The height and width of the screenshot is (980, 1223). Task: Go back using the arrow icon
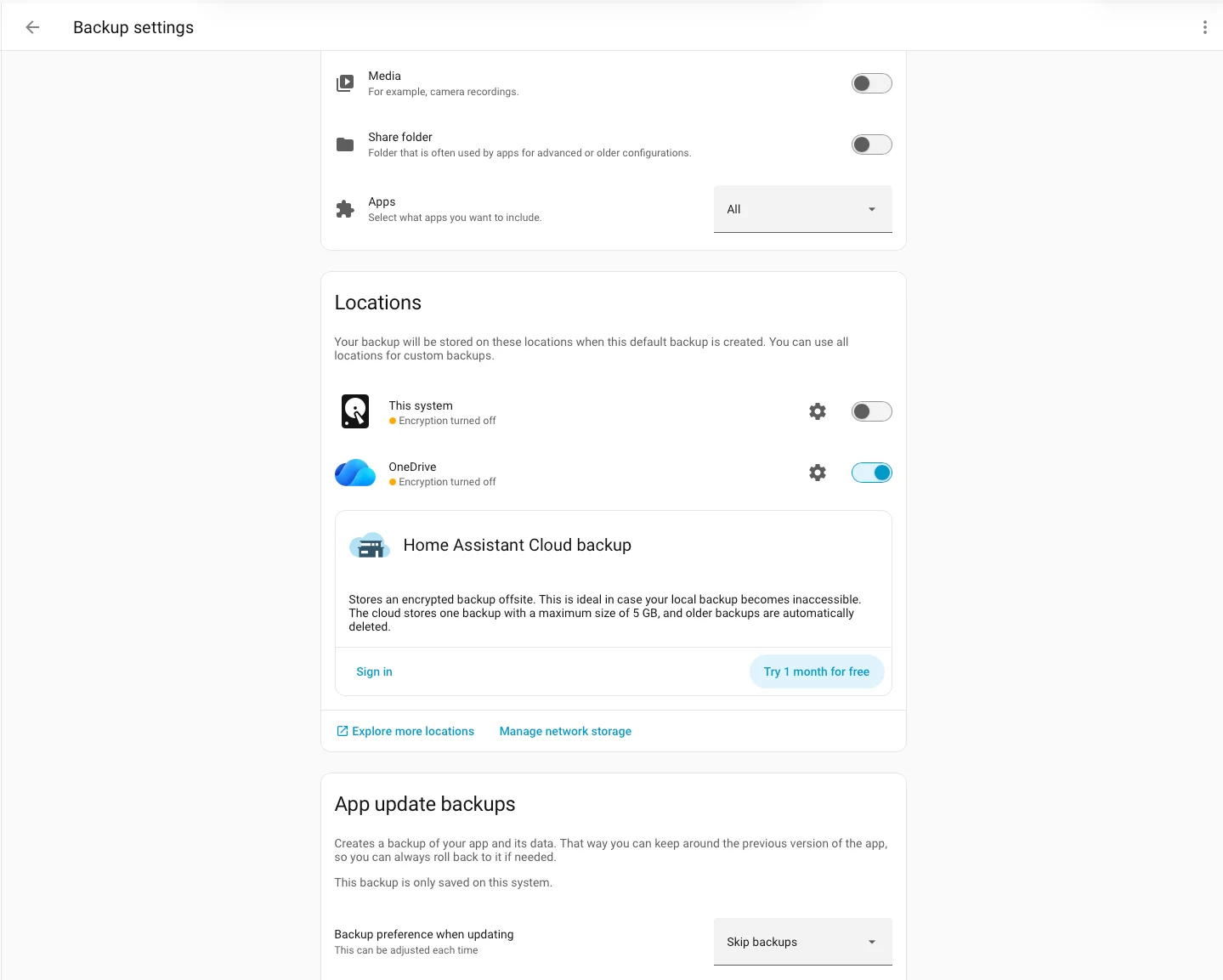pyautogui.click(x=32, y=27)
